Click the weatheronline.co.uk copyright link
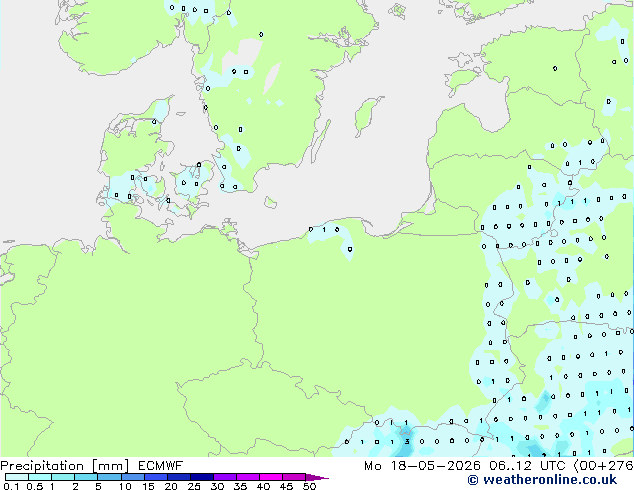This screenshot has height=490, width=634. tap(542, 480)
